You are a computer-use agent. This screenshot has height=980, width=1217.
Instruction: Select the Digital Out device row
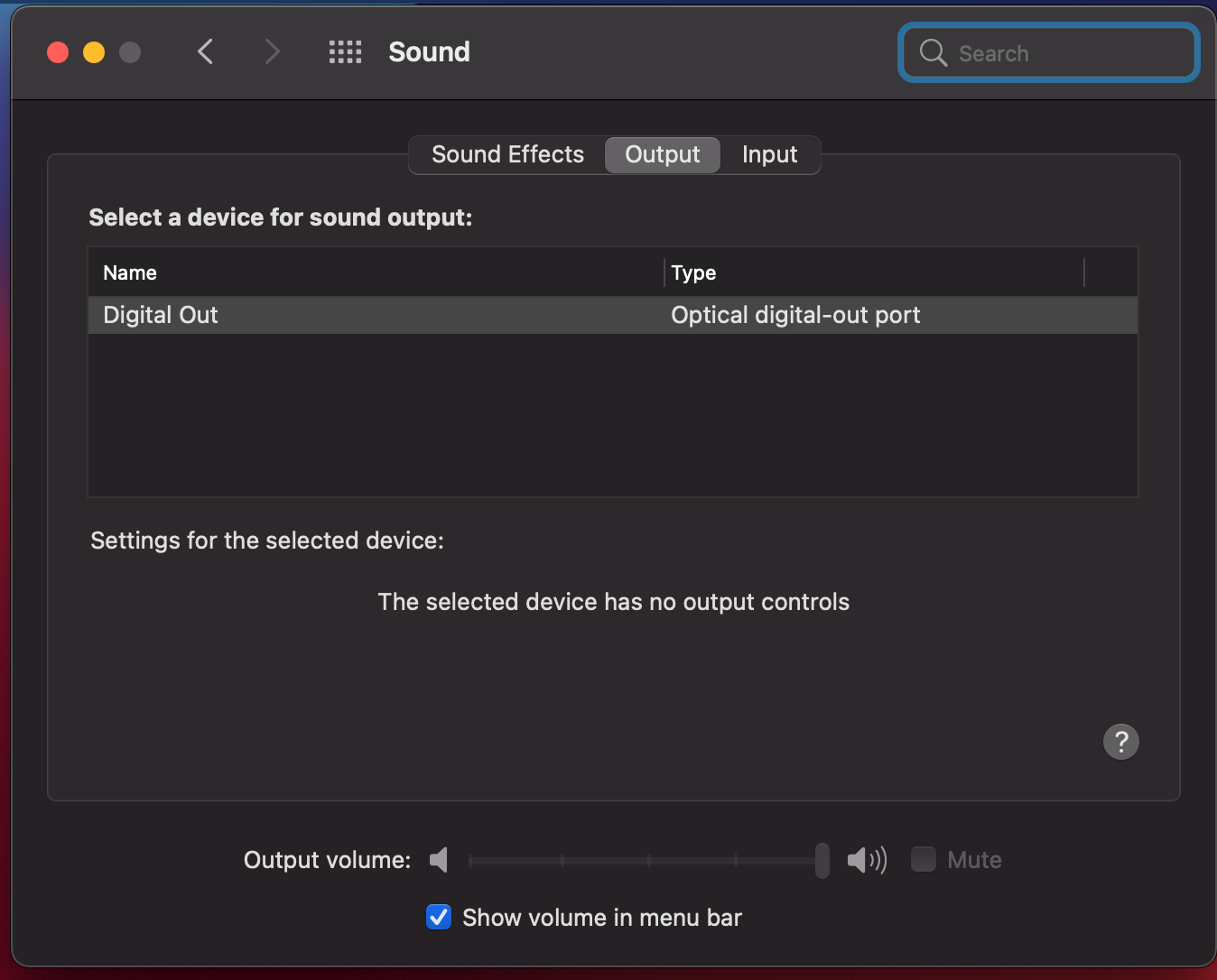coord(613,315)
